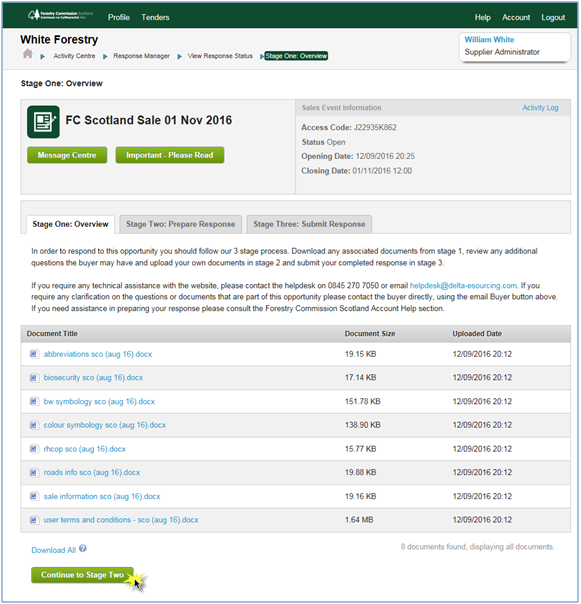
Task: Open the Tenders menu
Action: tap(155, 17)
